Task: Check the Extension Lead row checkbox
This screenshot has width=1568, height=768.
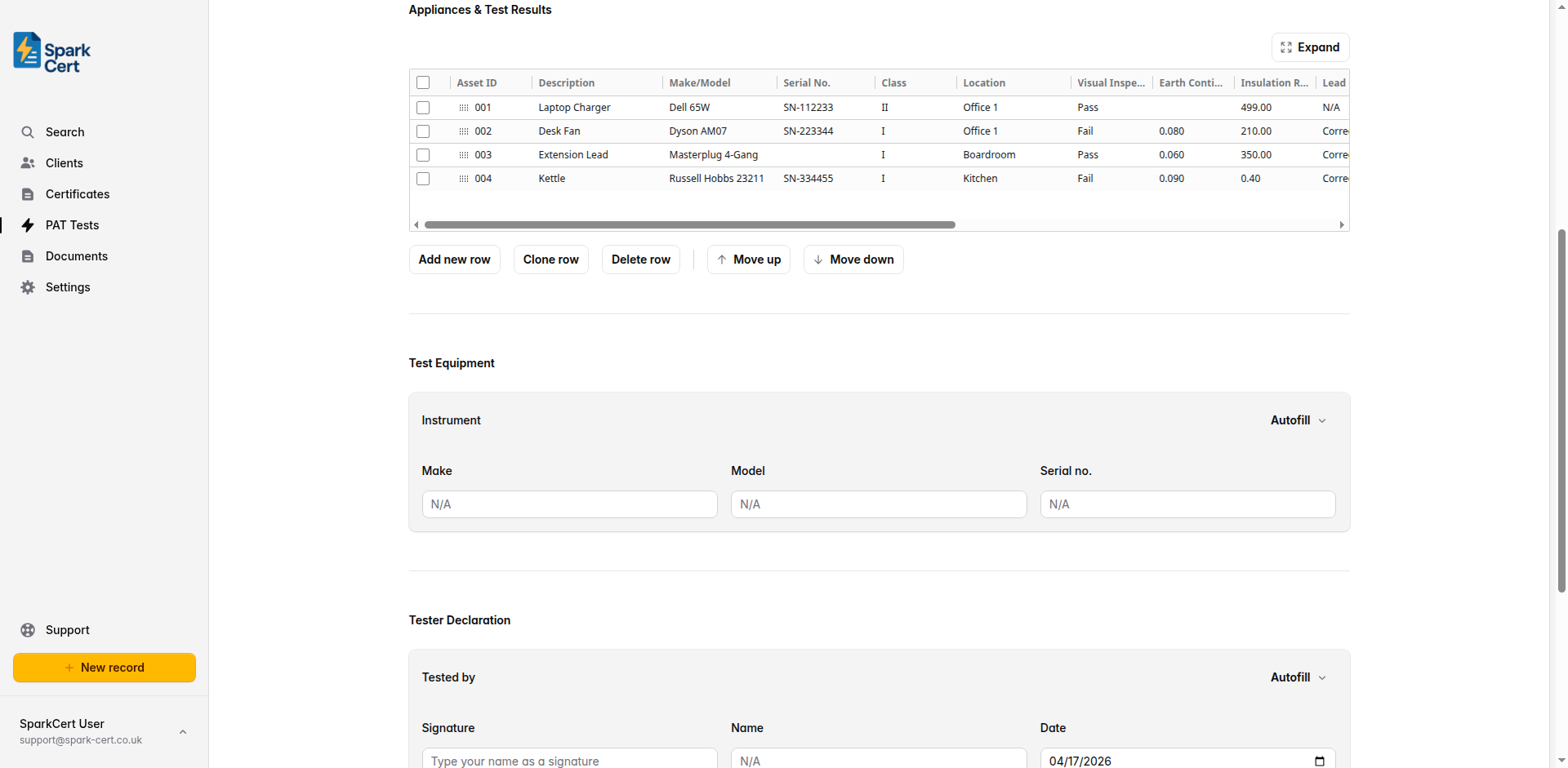Action: [423, 155]
